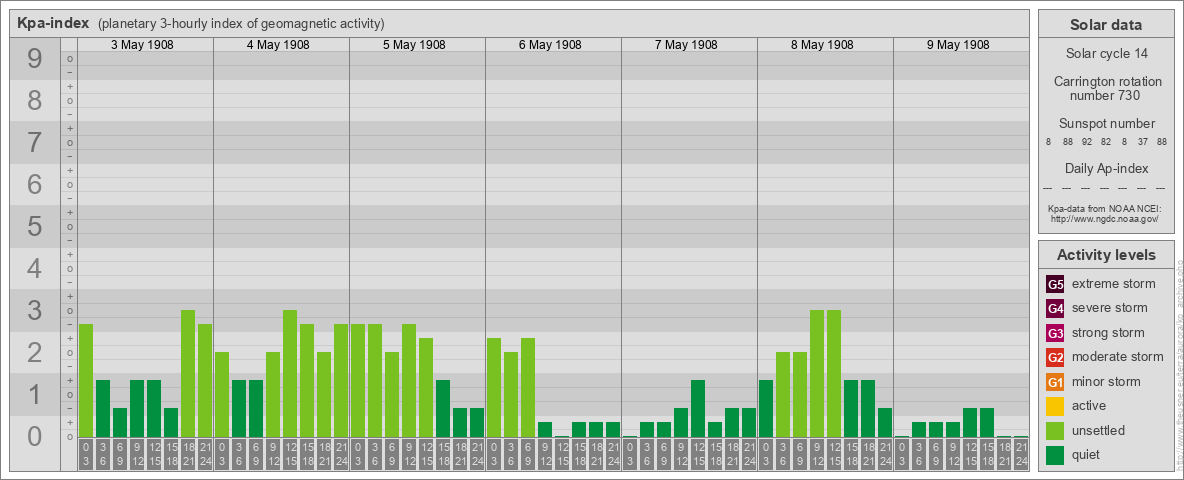This screenshot has height=480, width=1184.
Task: Click the '5 May 1908' date header
Action: tap(414, 45)
